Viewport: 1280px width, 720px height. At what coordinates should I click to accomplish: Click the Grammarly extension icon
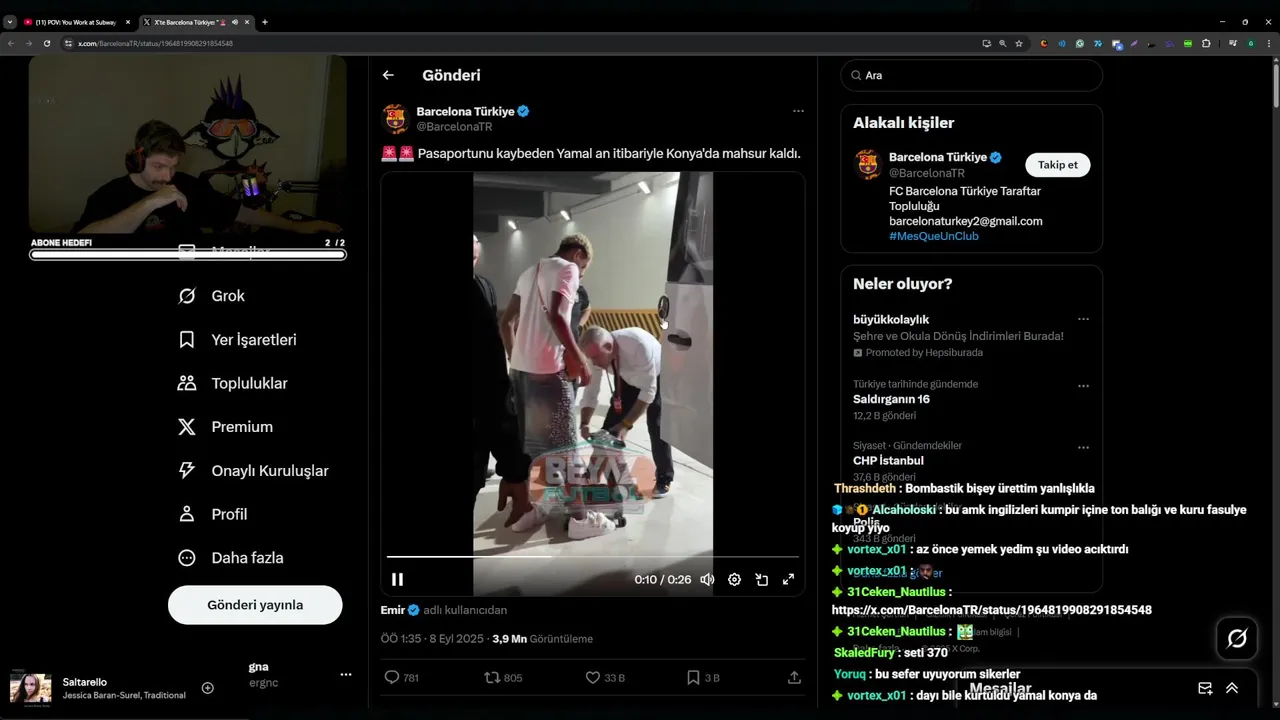tap(1080, 43)
